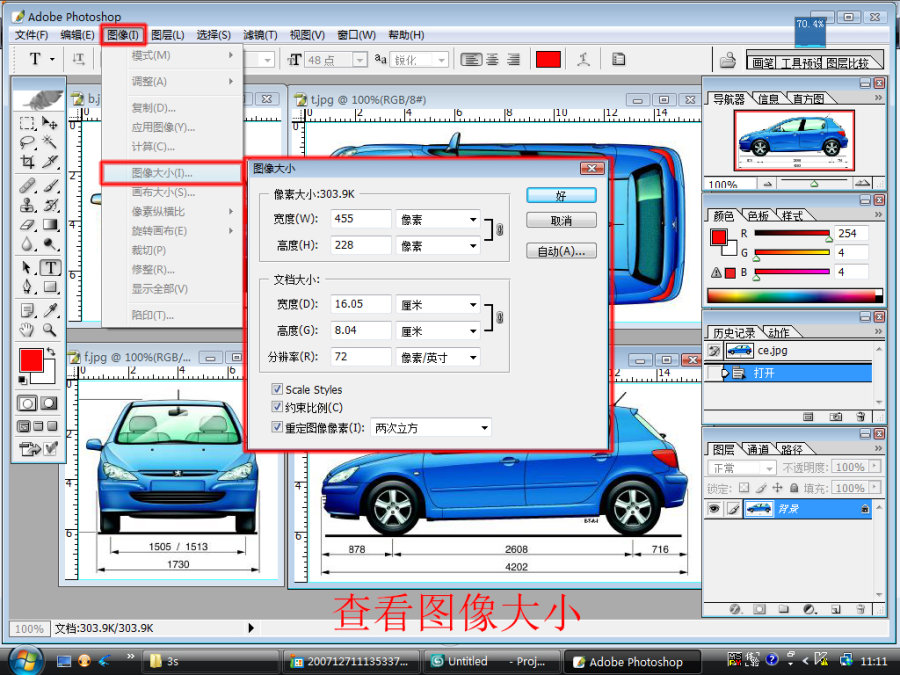Toggle the 重定图像像素 checkbox

point(277,427)
